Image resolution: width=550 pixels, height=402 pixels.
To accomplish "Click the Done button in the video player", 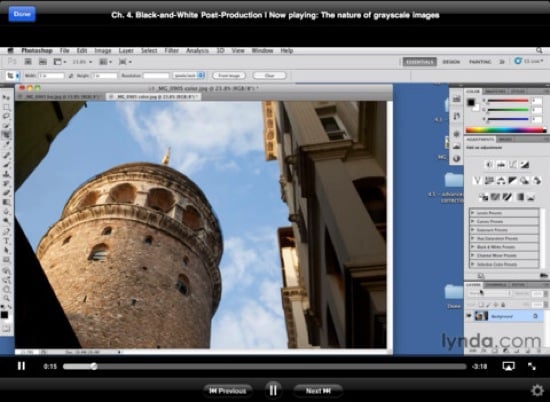I will [x=22, y=14].
